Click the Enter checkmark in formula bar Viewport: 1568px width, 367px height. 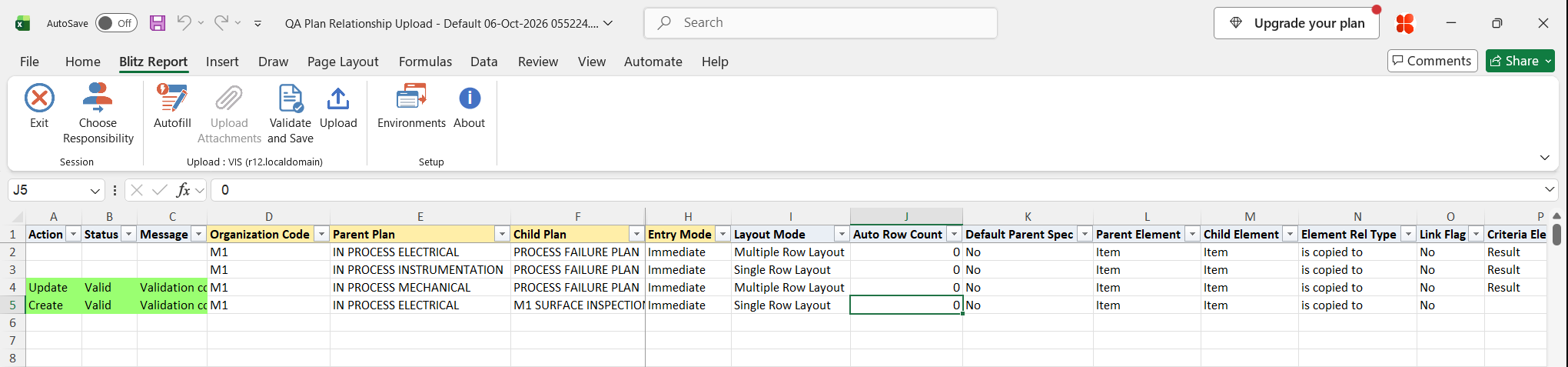[160, 190]
